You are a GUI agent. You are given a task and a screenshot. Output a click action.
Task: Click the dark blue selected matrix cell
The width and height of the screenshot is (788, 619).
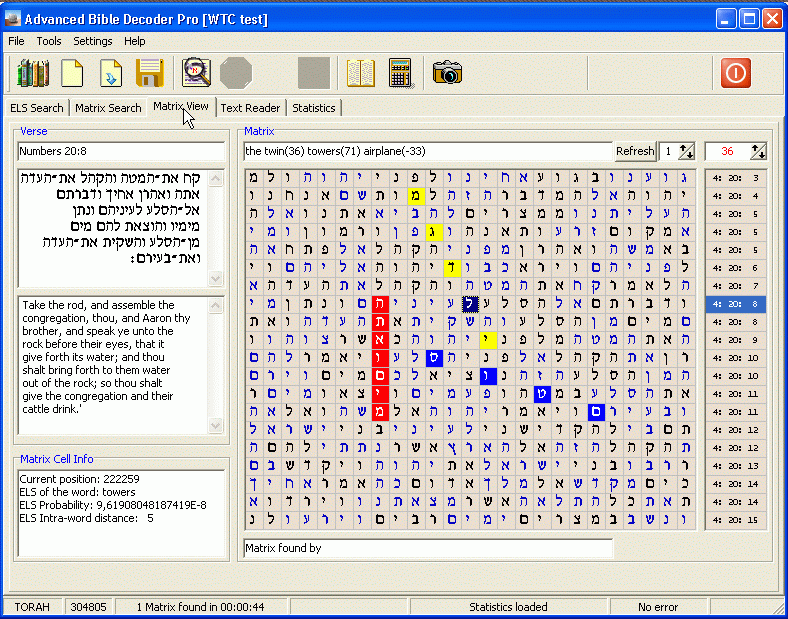click(470, 304)
